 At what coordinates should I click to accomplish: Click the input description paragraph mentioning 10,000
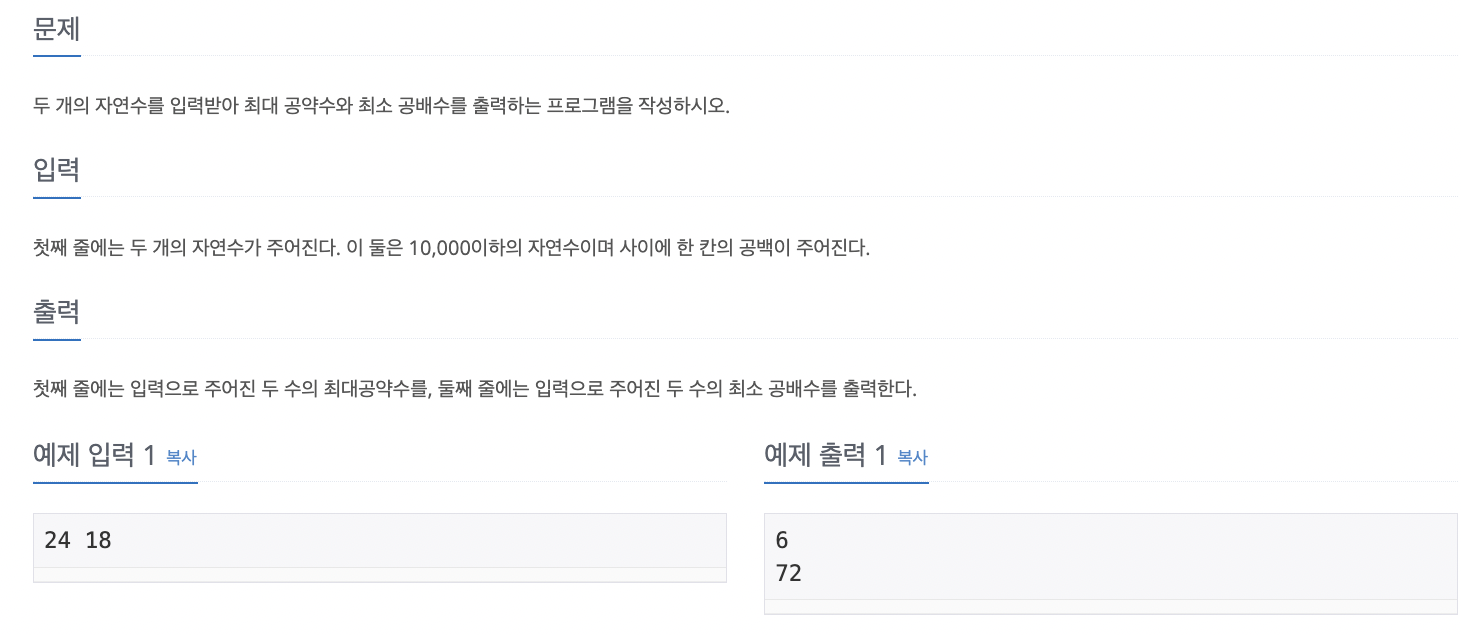coord(452,247)
